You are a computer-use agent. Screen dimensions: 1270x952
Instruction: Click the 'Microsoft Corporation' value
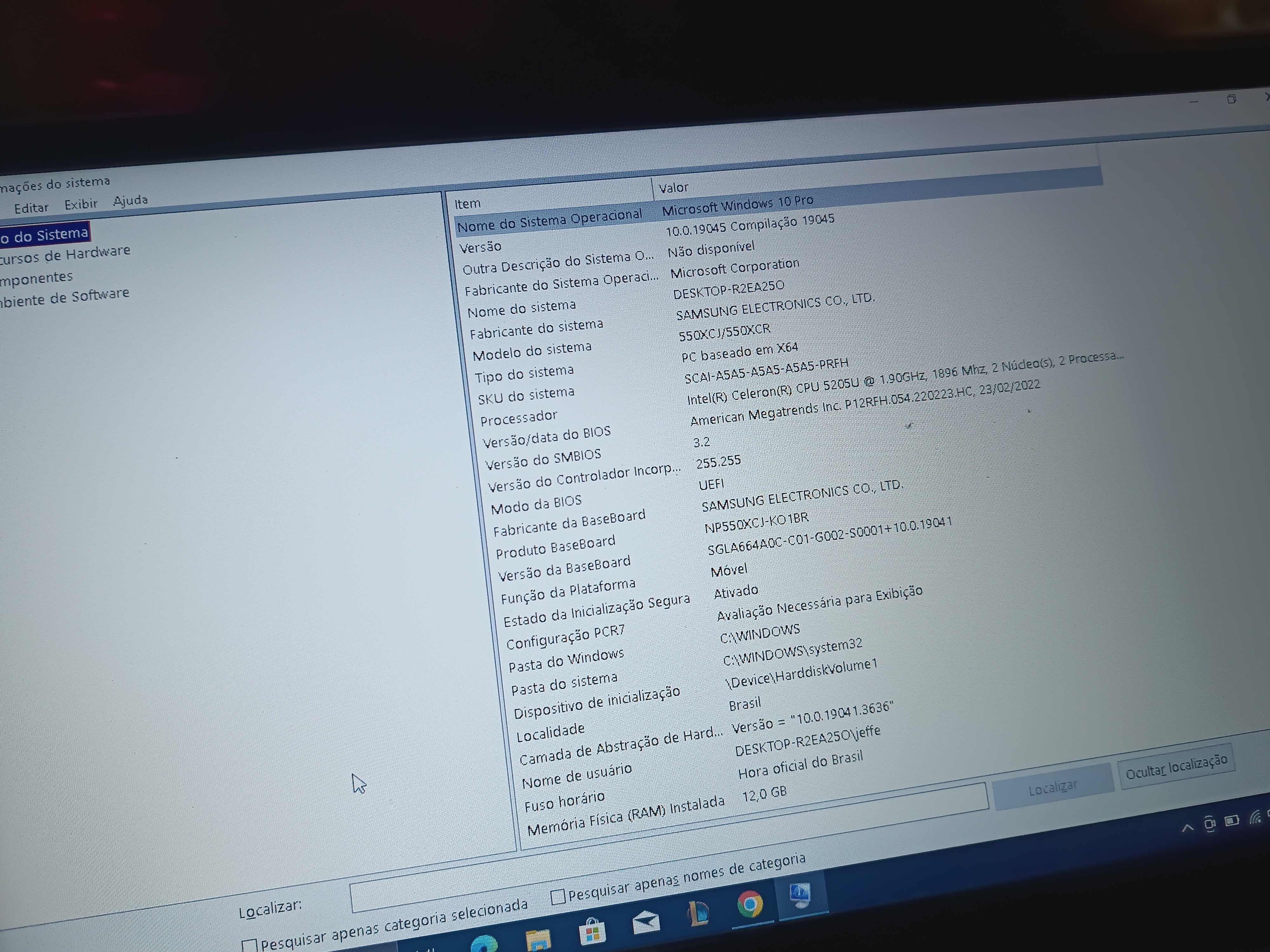735,268
